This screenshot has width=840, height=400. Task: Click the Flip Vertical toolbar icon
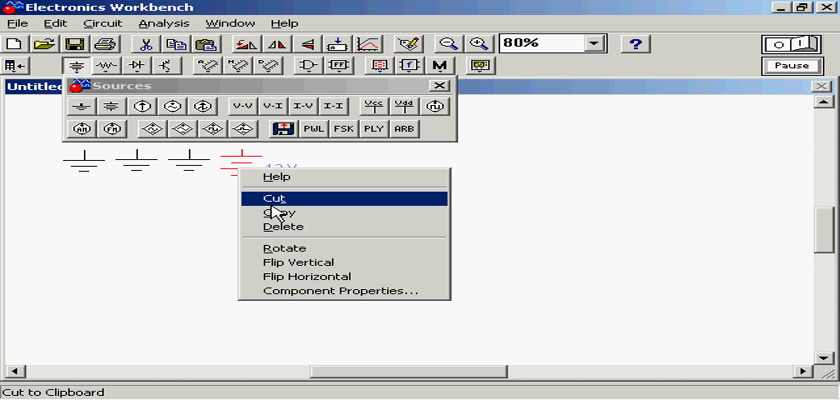click(x=308, y=44)
